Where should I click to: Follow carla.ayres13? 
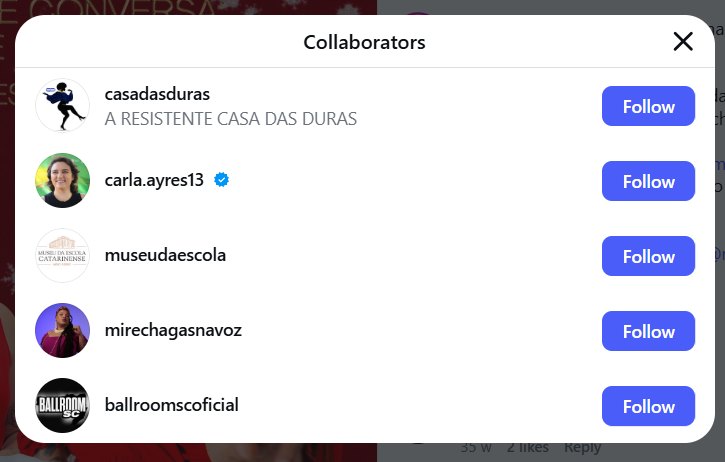point(648,181)
